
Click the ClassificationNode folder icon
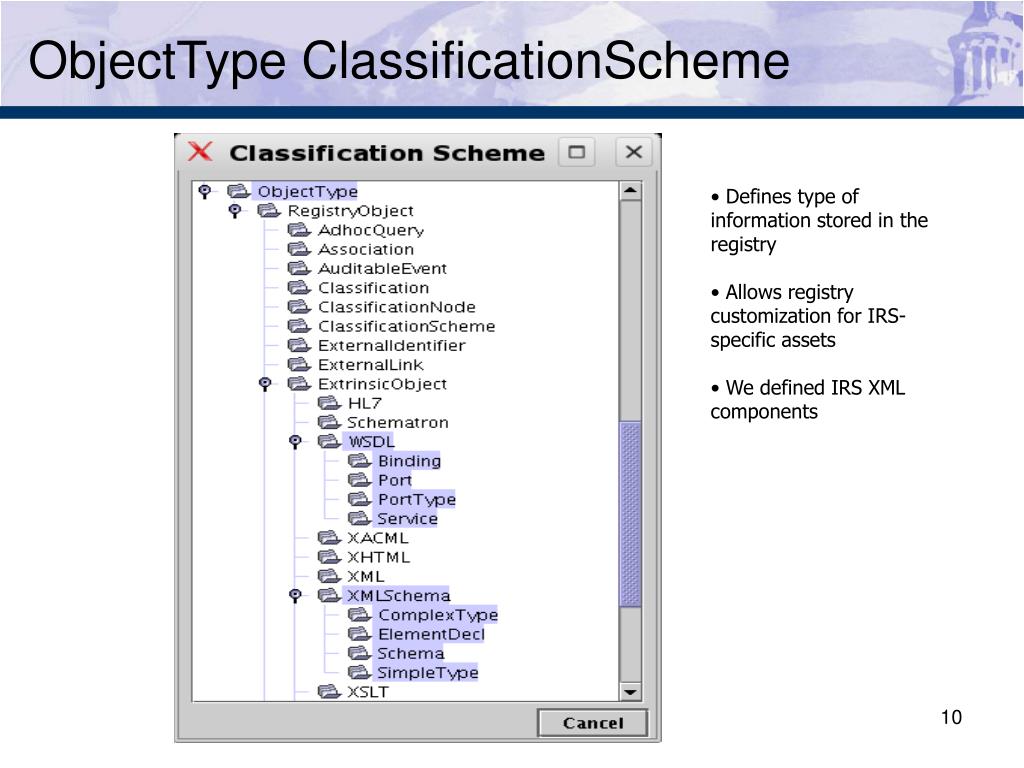coord(298,307)
